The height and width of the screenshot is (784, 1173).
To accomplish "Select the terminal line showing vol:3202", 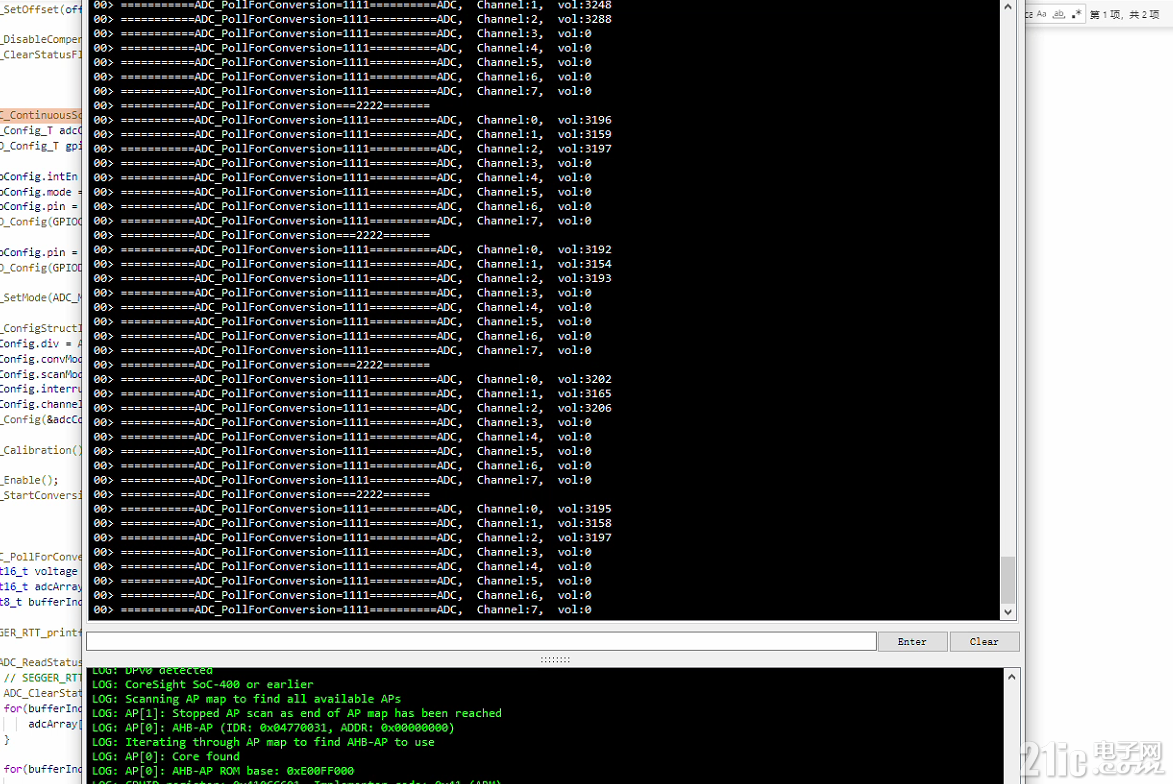I will (x=352, y=379).
